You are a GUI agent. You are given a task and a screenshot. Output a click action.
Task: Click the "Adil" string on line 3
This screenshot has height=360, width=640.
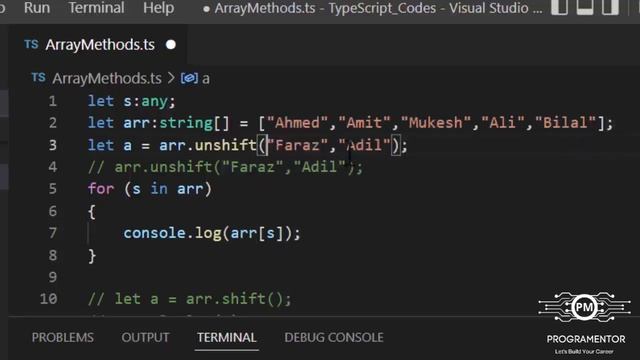(364, 145)
